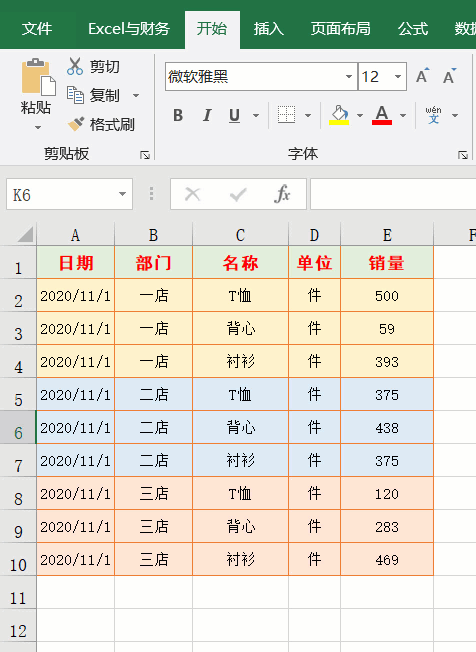Increase font size icon
476x652 pixels.
click(x=422, y=76)
